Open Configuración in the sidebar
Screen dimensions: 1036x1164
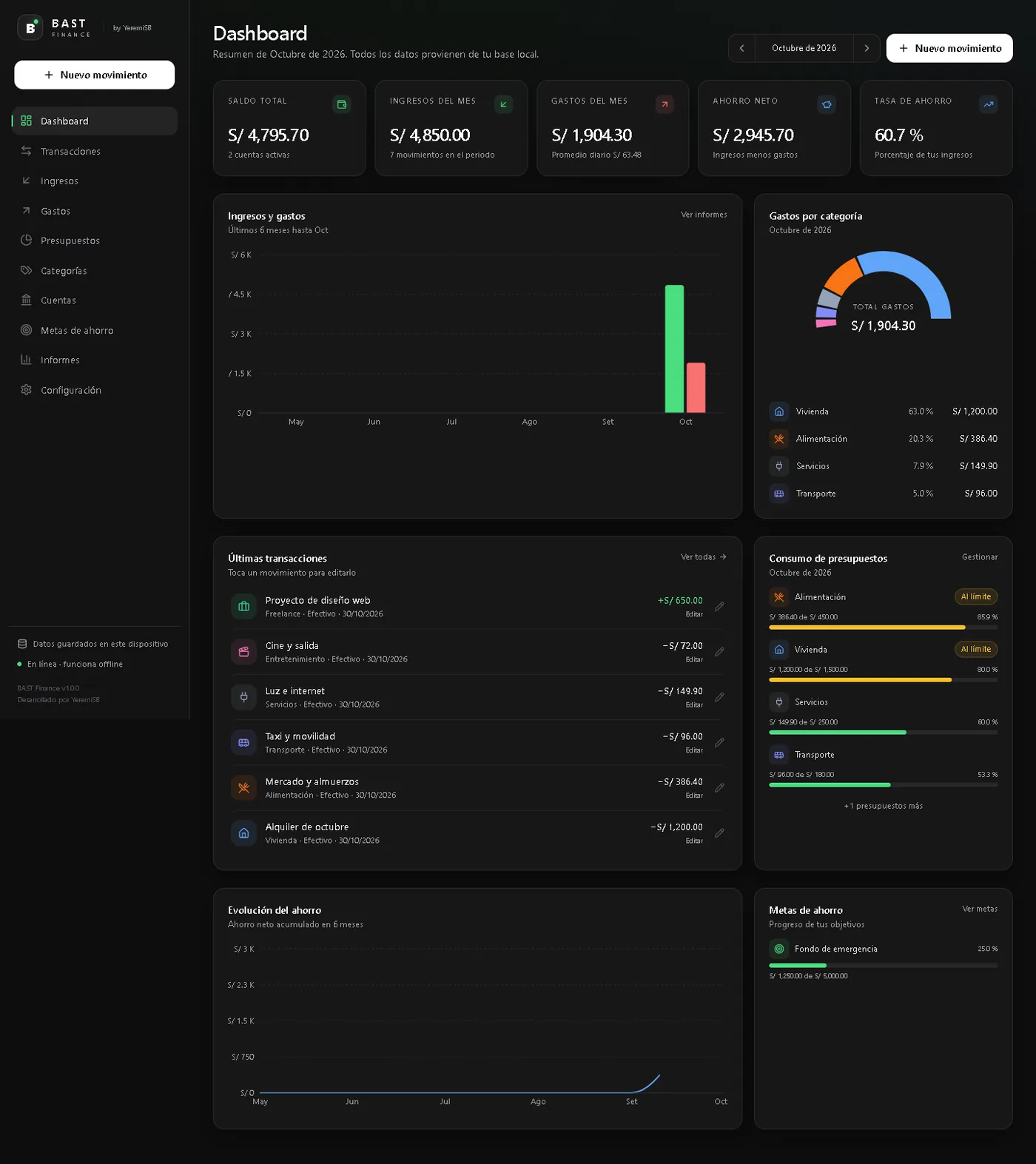coord(95,390)
